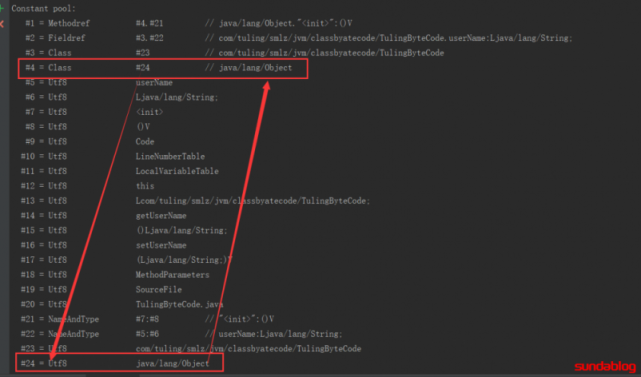Select the Constant pool header line
This screenshot has width=641, height=377.
[44, 9]
